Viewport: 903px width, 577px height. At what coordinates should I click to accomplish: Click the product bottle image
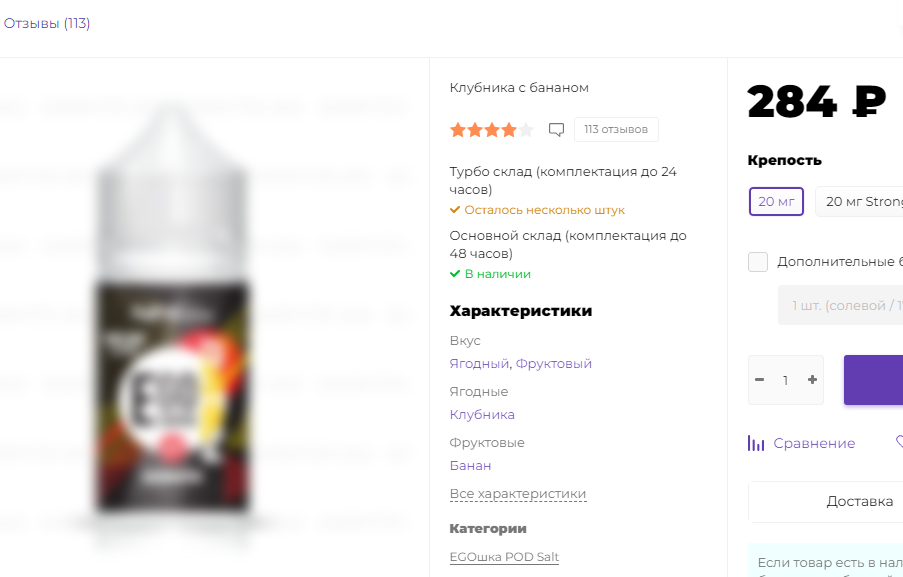click(x=173, y=311)
